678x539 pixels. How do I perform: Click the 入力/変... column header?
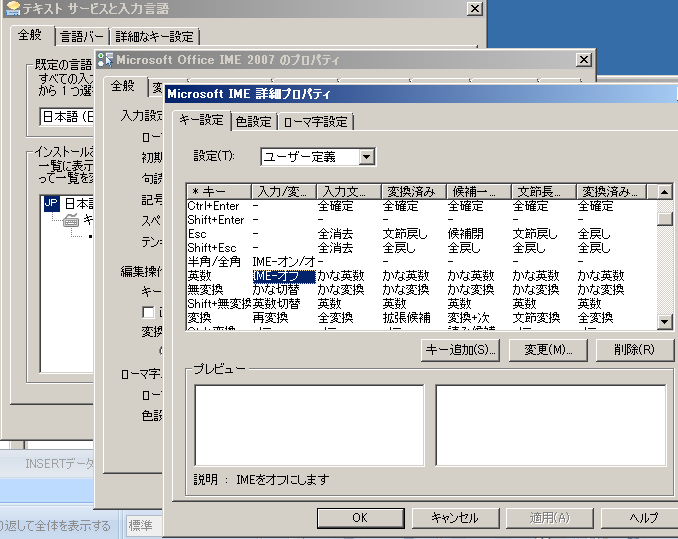pos(284,191)
